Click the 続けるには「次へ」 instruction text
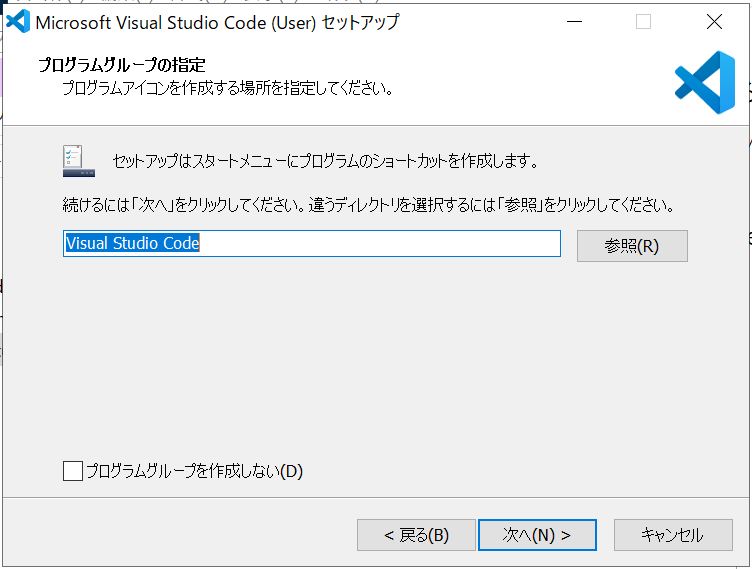Image resolution: width=752 pixels, height=569 pixels. click(368, 205)
